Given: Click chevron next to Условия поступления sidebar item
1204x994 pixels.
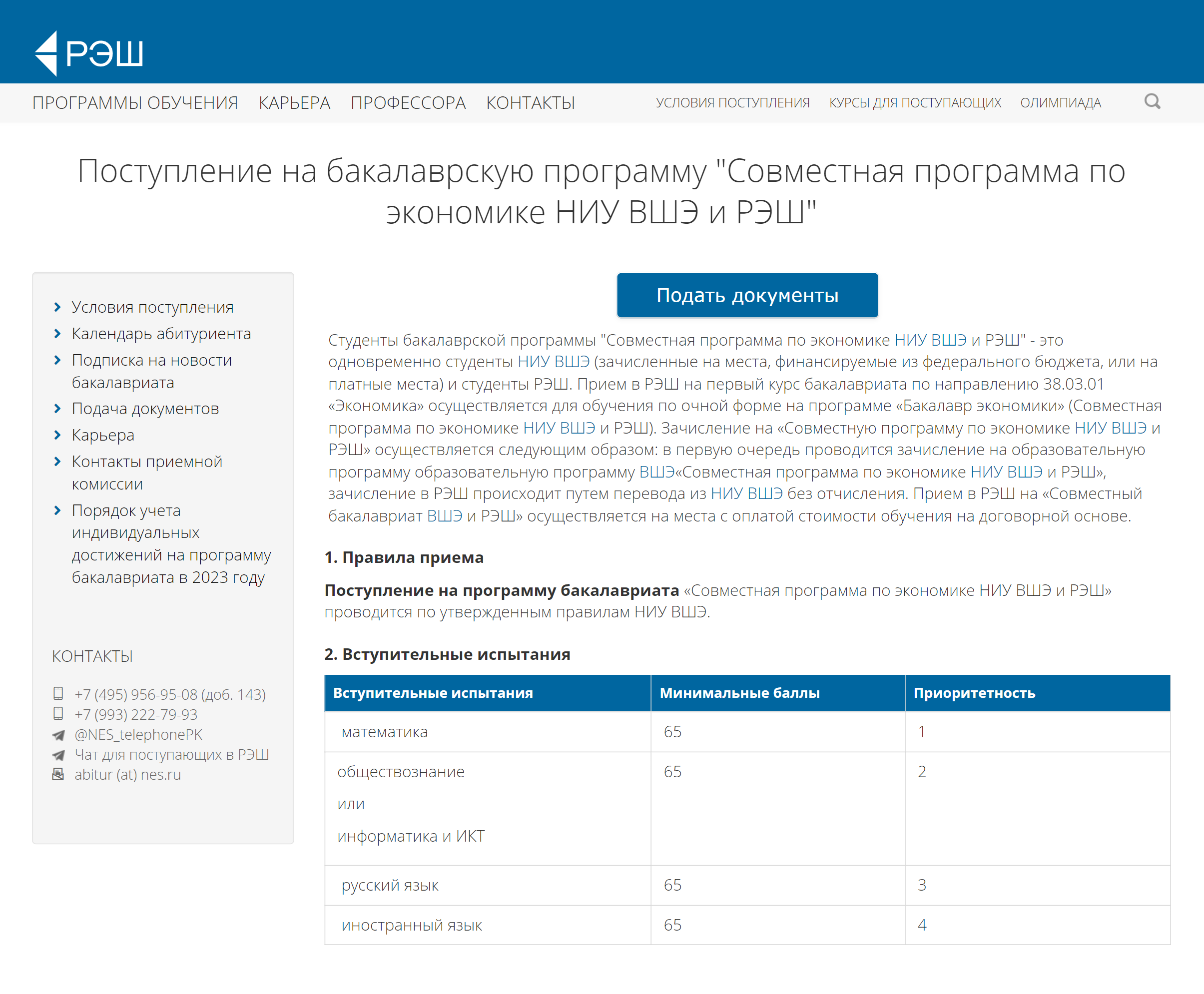Looking at the screenshot, I should pos(57,307).
